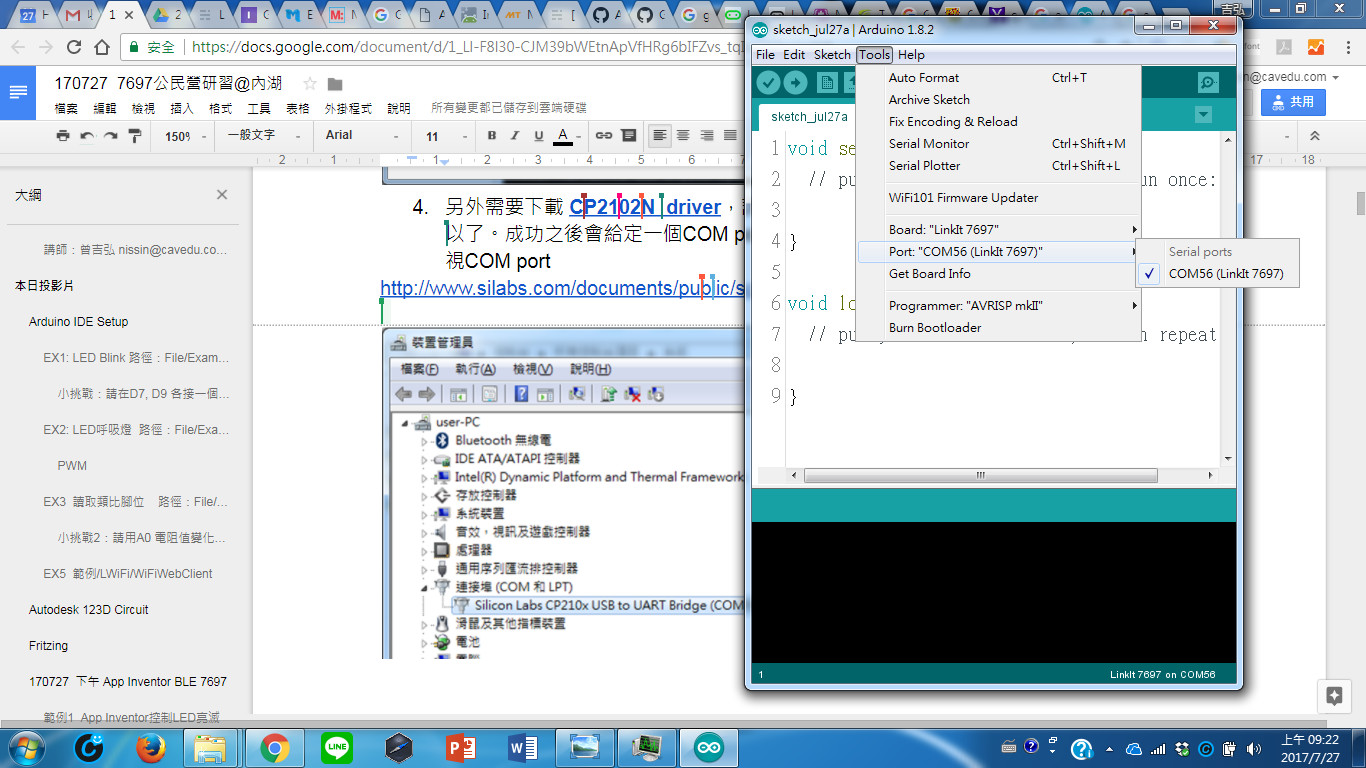Click the Verify checkmark button in Arduino
The width and height of the screenshot is (1366, 768).
click(768, 83)
